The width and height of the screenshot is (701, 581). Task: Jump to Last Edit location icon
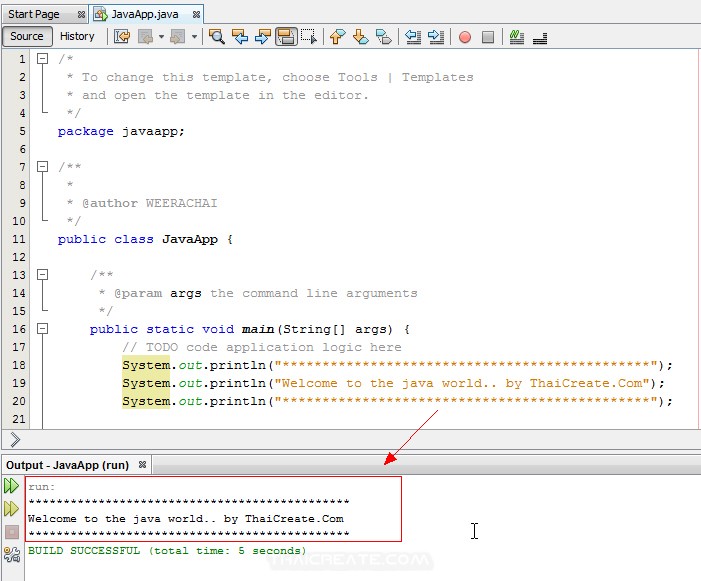[x=122, y=37]
